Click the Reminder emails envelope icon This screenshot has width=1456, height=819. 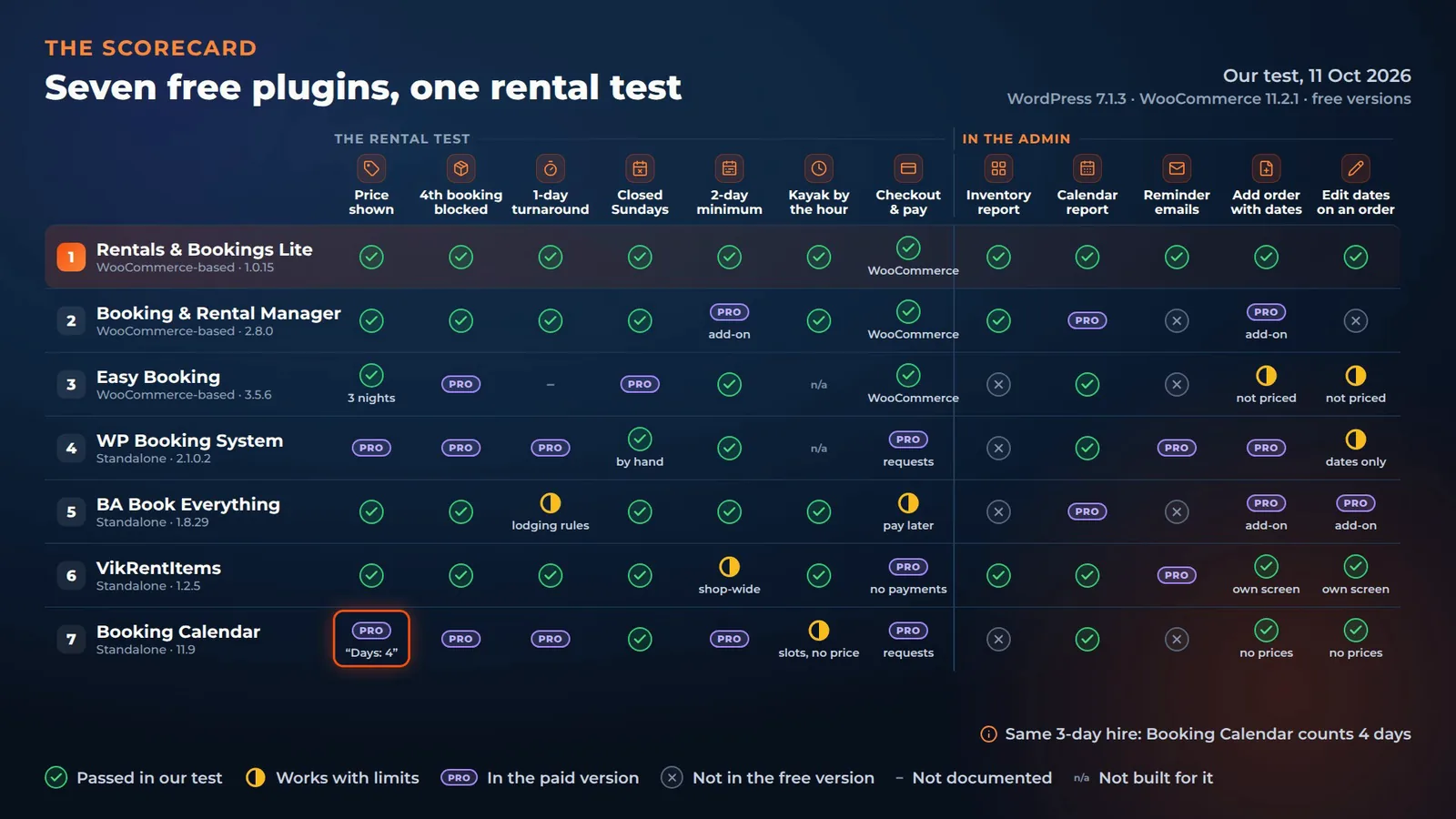(x=1177, y=168)
